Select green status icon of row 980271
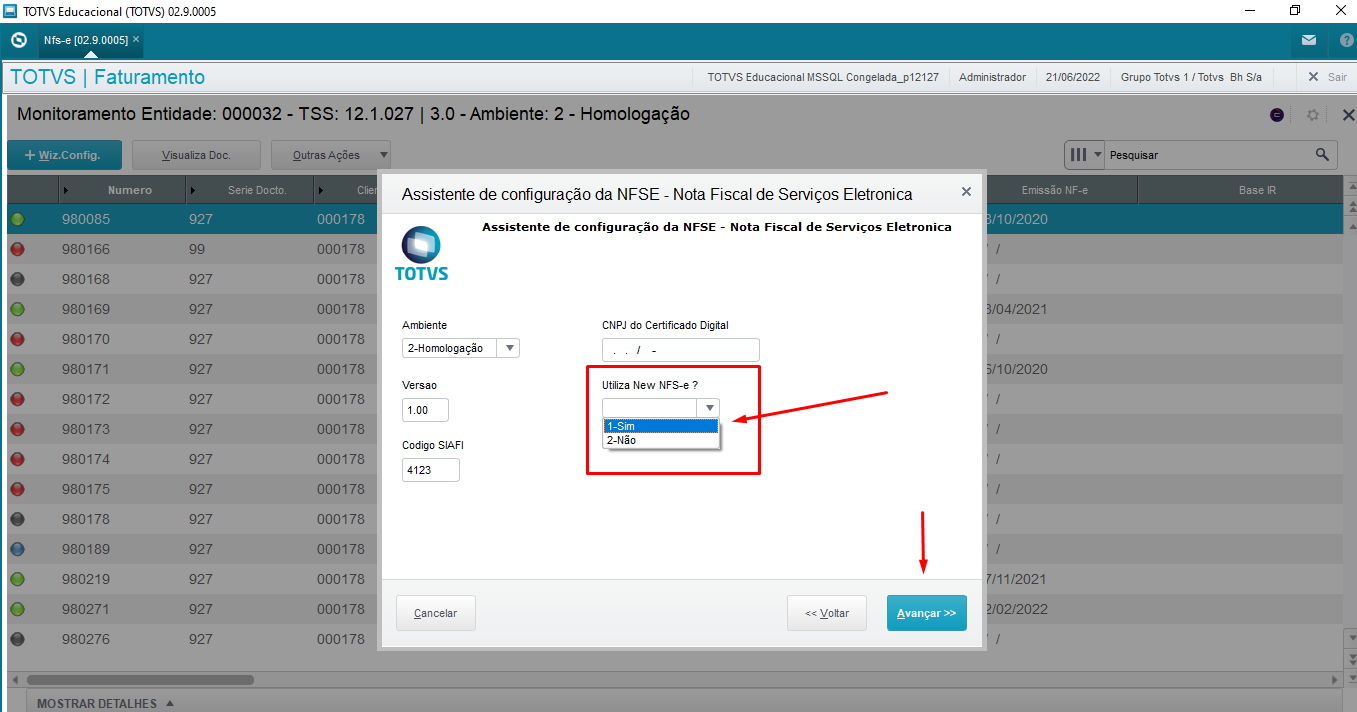 coord(18,609)
